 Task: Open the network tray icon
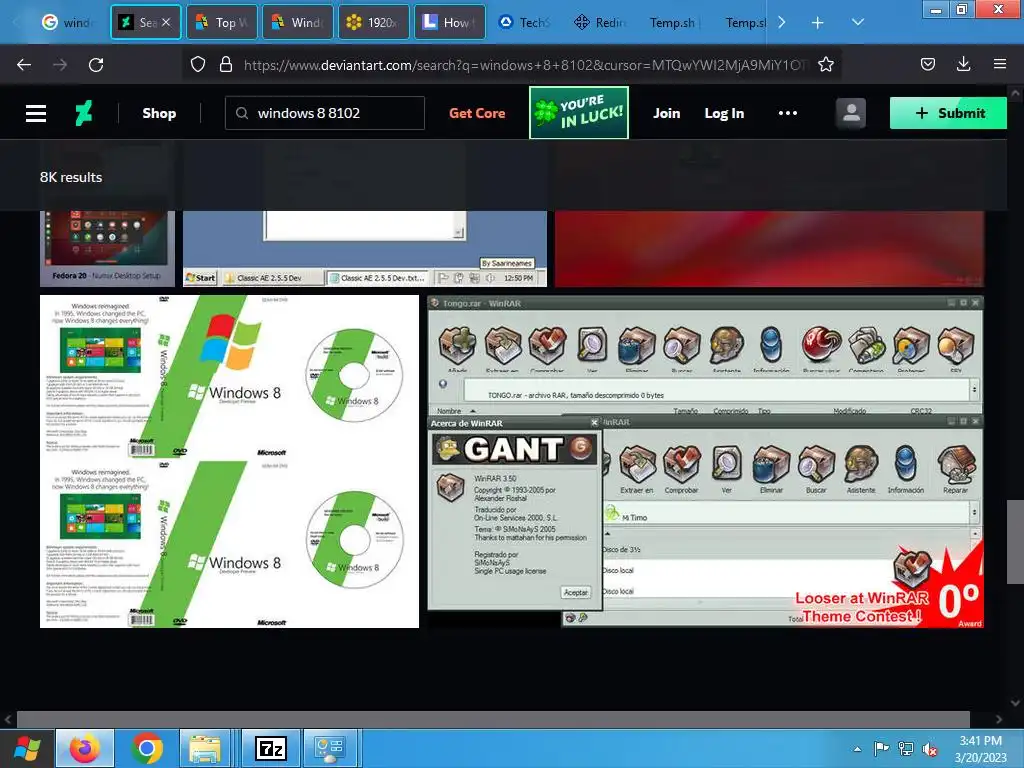(906, 748)
